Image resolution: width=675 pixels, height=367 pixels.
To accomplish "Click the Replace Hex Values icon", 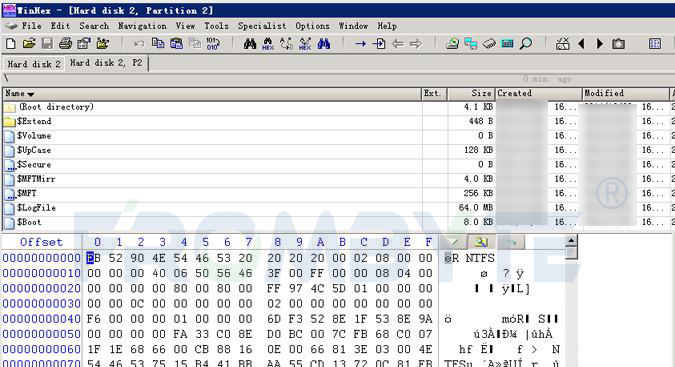I will [305, 43].
